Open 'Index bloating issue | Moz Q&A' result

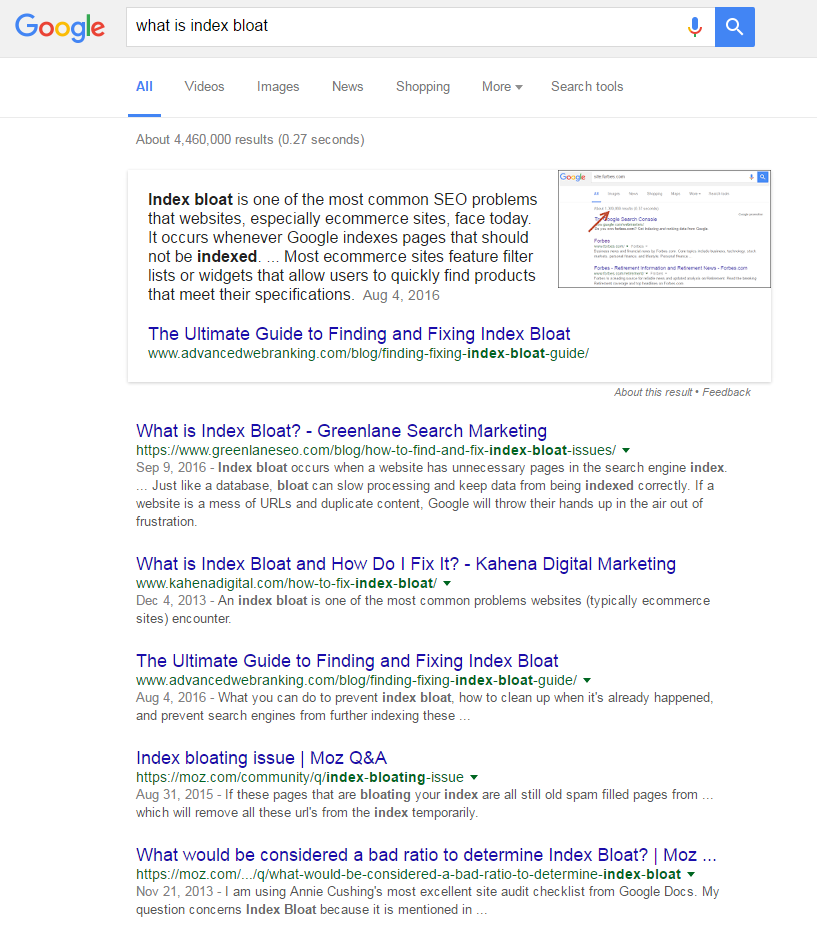coord(262,758)
